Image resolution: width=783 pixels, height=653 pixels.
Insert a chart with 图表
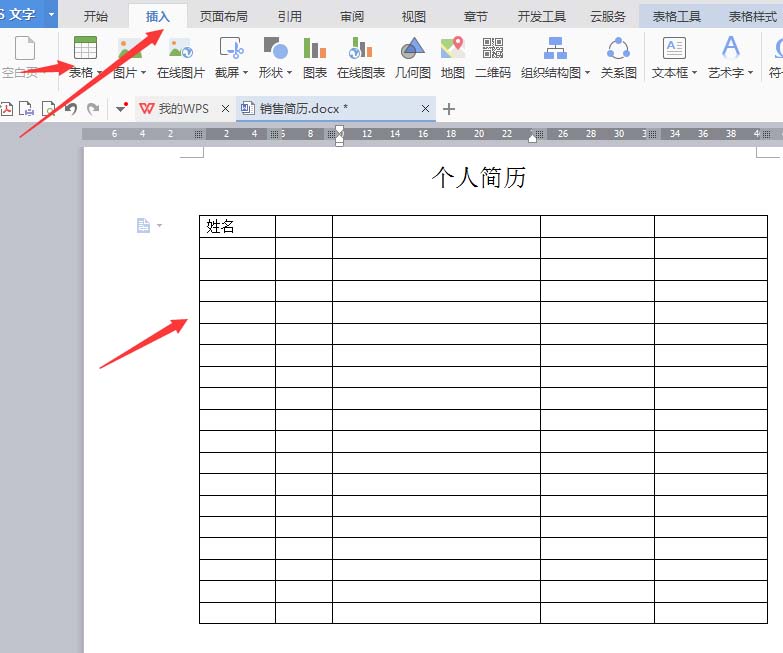pyautogui.click(x=315, y=48)
